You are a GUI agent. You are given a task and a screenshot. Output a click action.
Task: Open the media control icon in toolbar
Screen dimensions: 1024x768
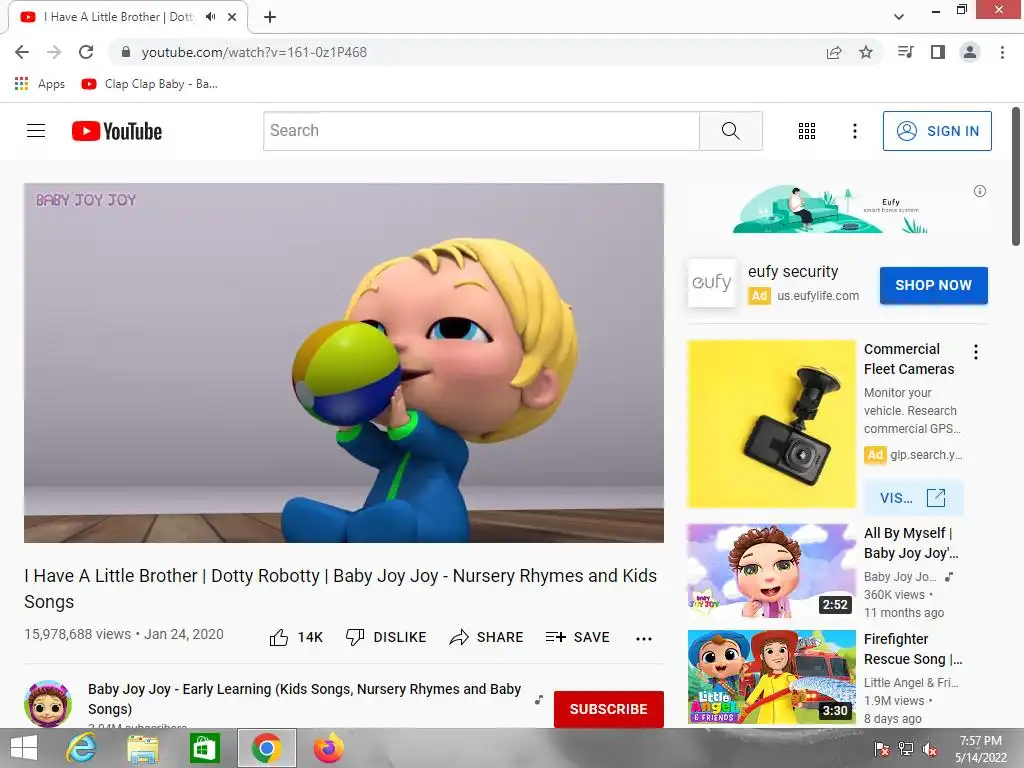point(906,52)
